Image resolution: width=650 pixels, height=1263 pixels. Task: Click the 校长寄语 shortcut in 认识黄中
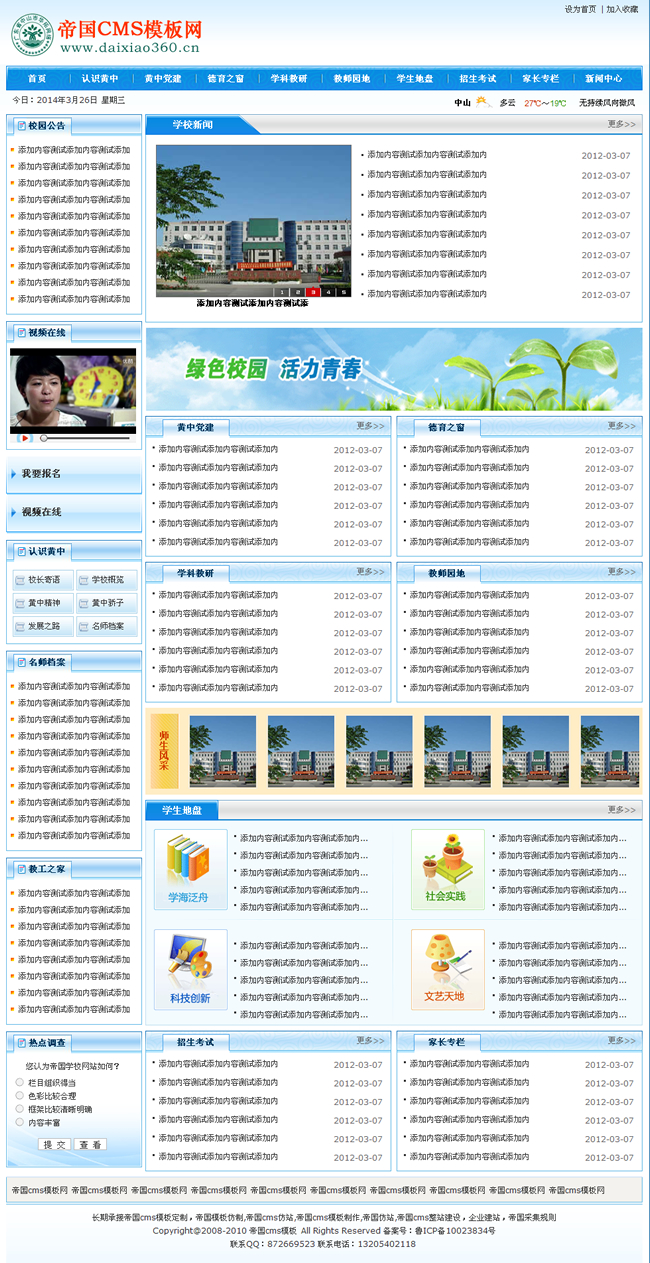43,580
